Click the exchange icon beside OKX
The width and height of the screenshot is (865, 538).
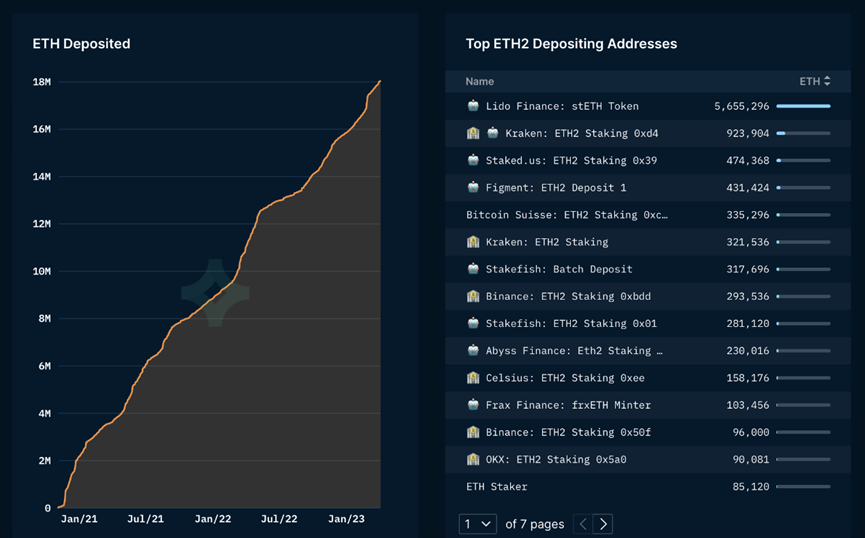pyautogui.click(x=473, y=459)
